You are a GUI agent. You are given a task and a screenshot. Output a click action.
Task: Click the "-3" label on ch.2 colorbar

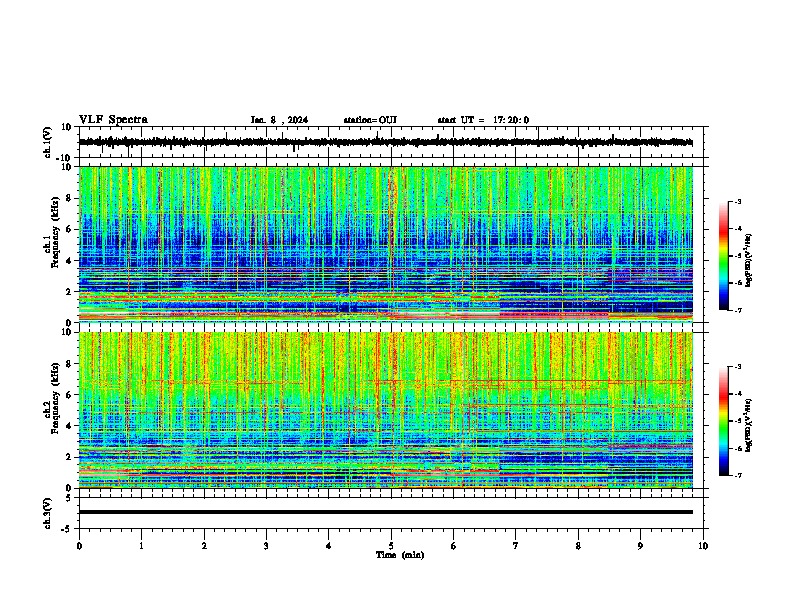(x=737, y=367)
